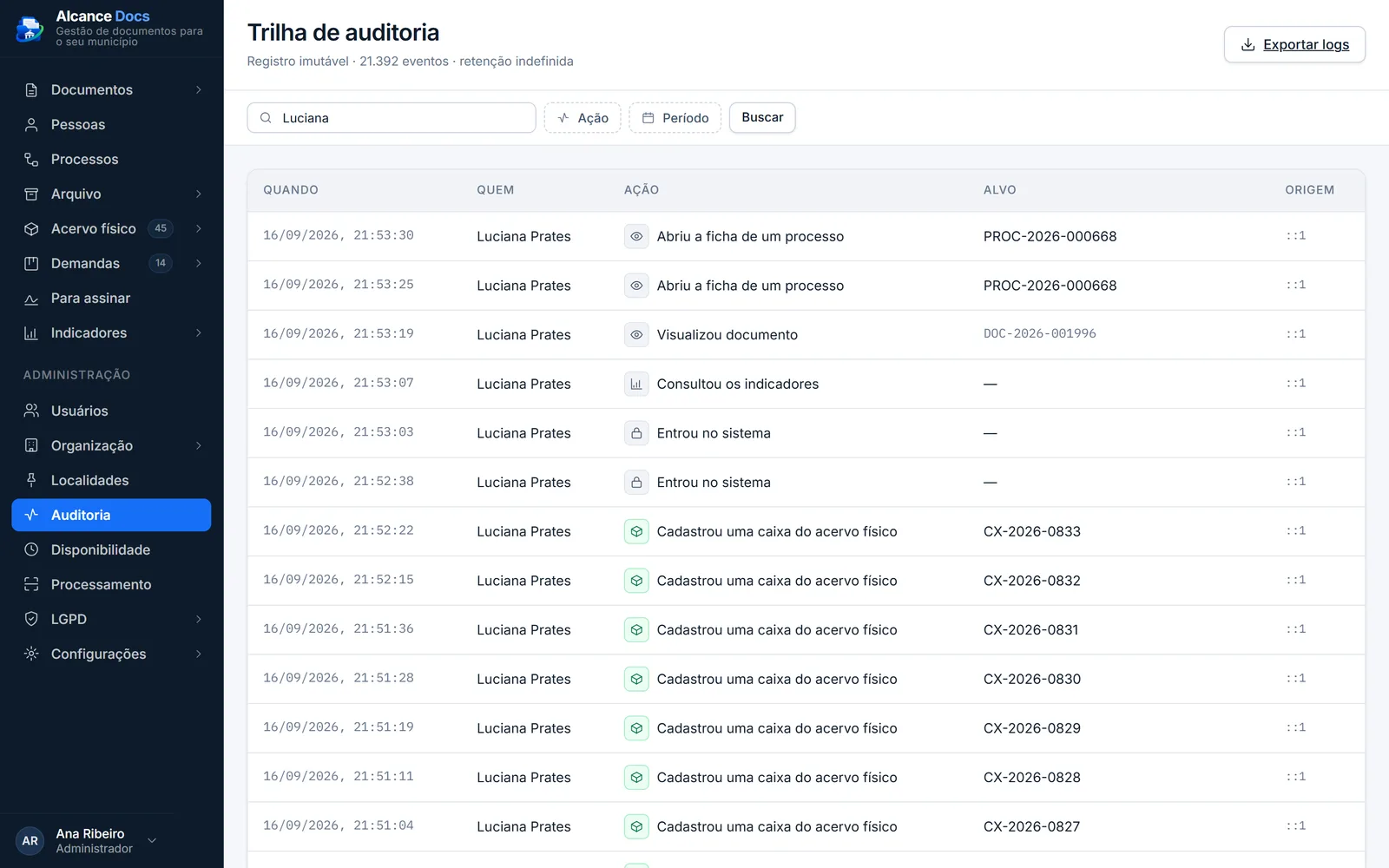Click the Demandas board icon
Image resolution: width=1389 pixels, height=868 pixels.
coord(31,264)
